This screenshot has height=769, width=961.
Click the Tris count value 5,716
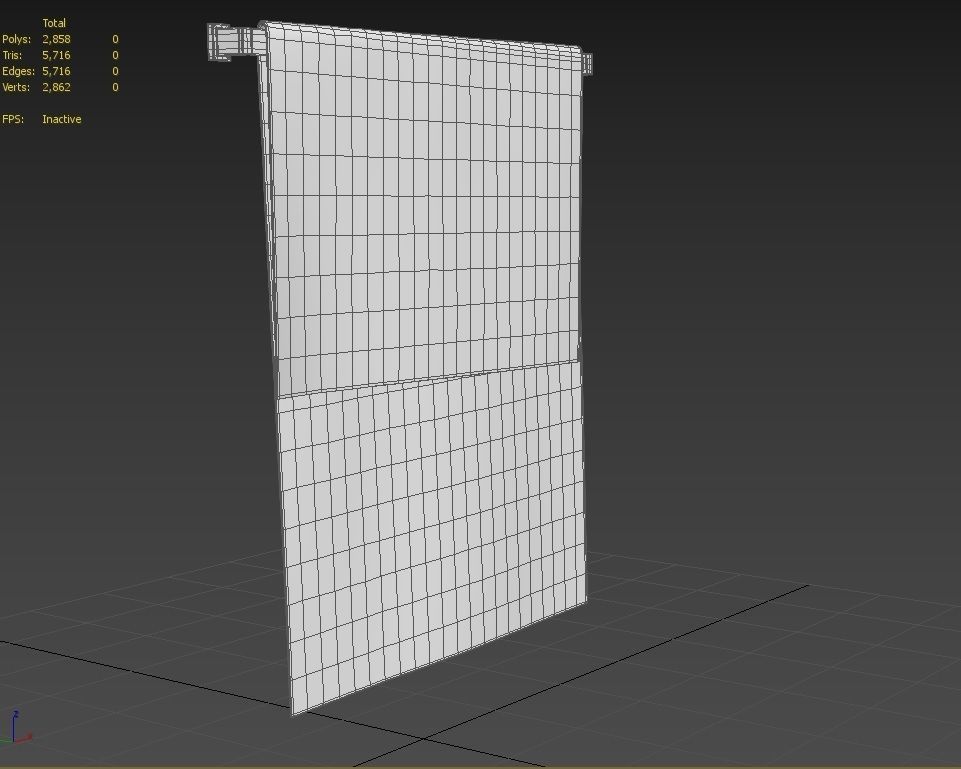(x=56, y=55)
